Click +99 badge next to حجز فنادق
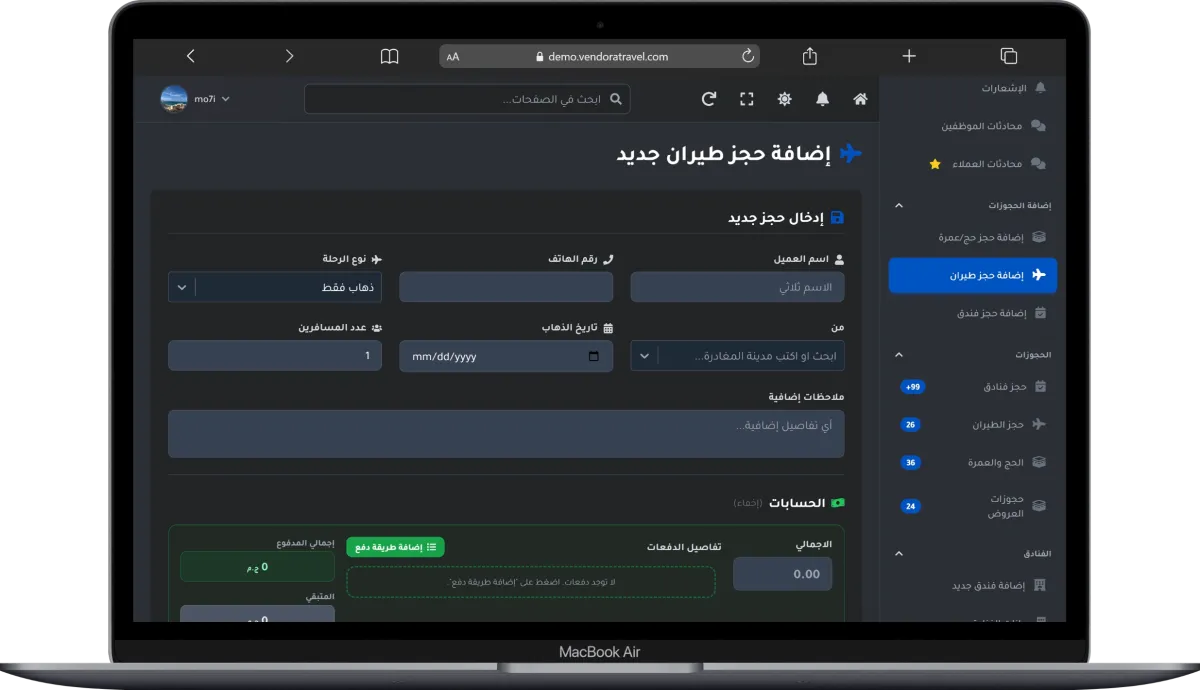The width and height of the screenshot is (1200, 690). (x=911, y=387)
